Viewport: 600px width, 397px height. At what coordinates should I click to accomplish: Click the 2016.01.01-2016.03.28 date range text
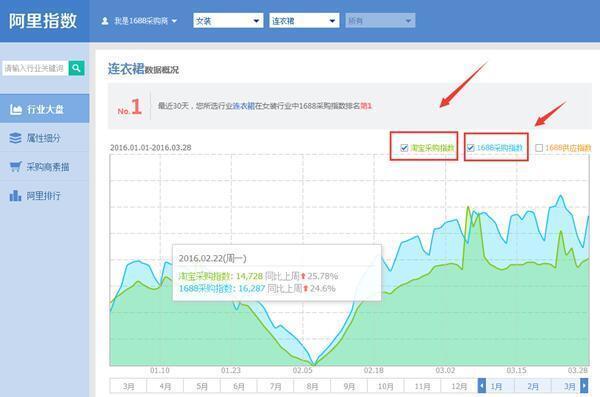(x=150, y=148)
